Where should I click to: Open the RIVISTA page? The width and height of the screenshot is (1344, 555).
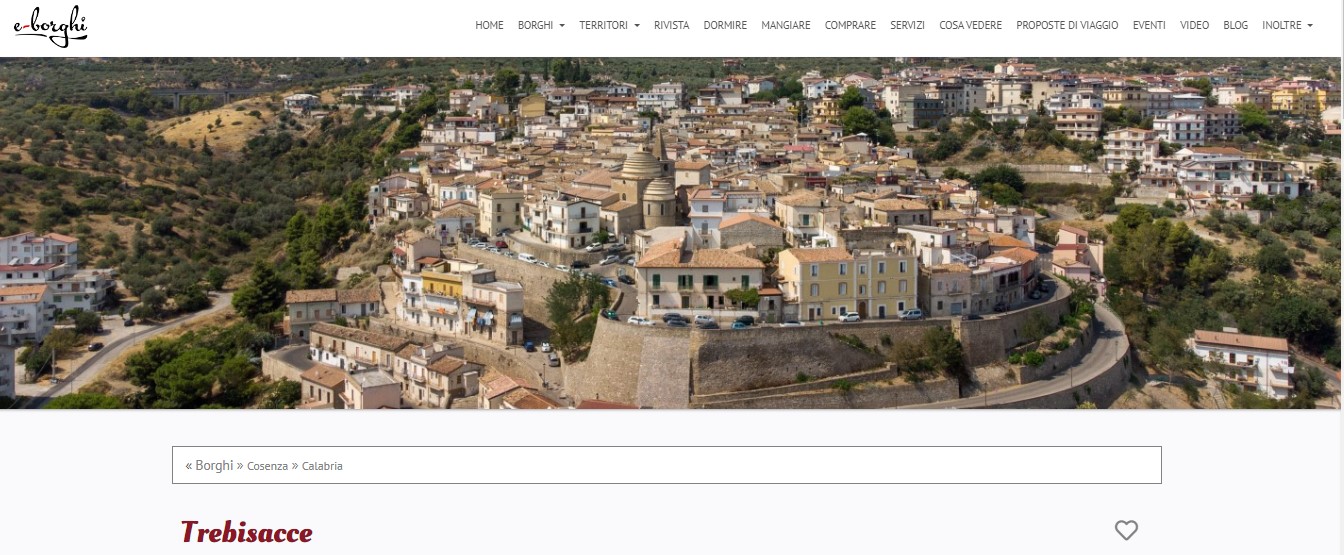point(671,25)
